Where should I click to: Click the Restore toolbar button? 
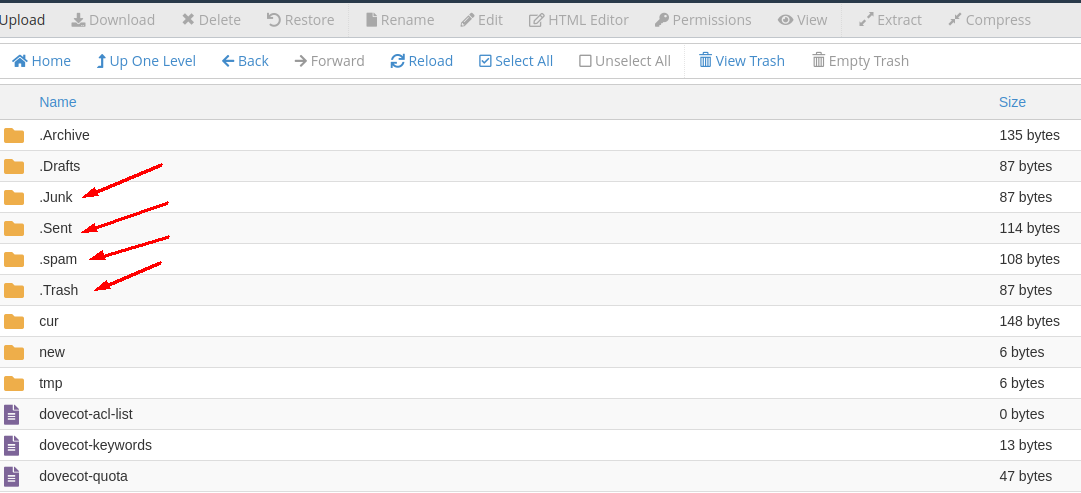coord(301,20)
